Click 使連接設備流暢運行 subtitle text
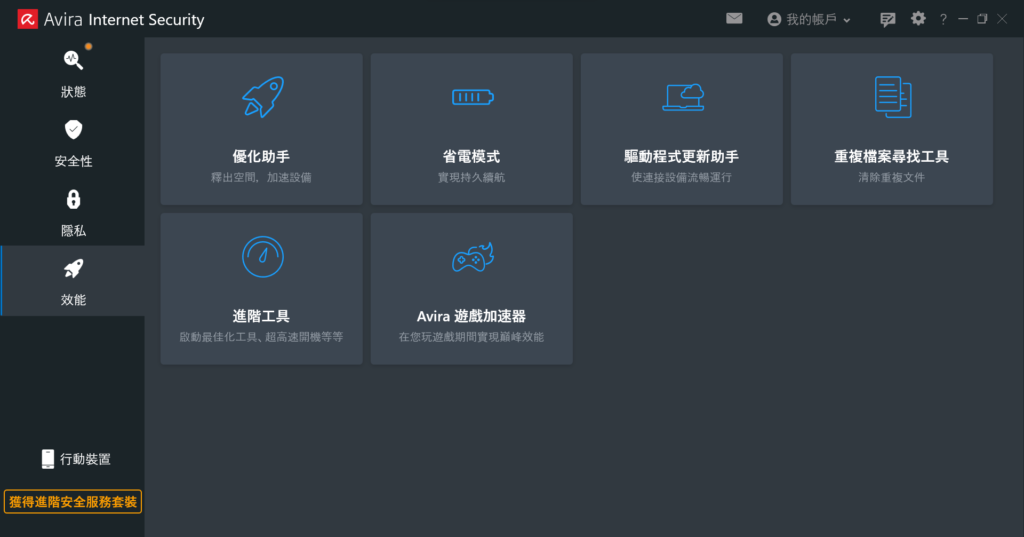Image resolution: width=1024 pixels, height=537 pixels. point(682,177)
